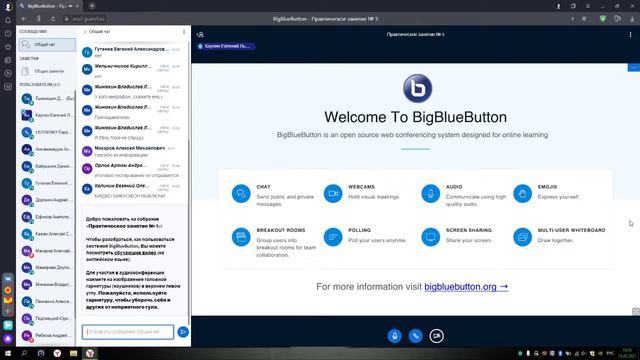Open Windows Start menu
This screenshot has width=640, height=360.
(x=7, y=353)
